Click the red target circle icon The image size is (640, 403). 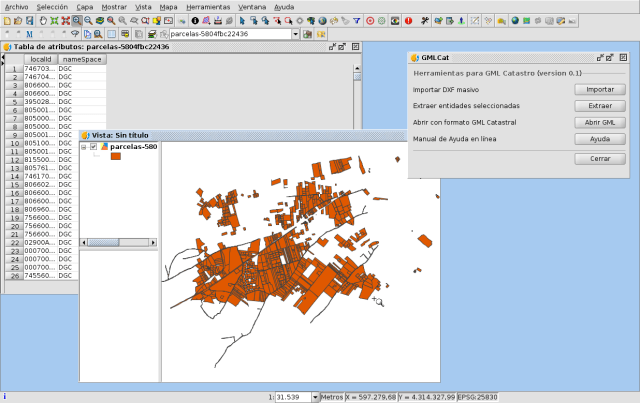tap(371, 20)
